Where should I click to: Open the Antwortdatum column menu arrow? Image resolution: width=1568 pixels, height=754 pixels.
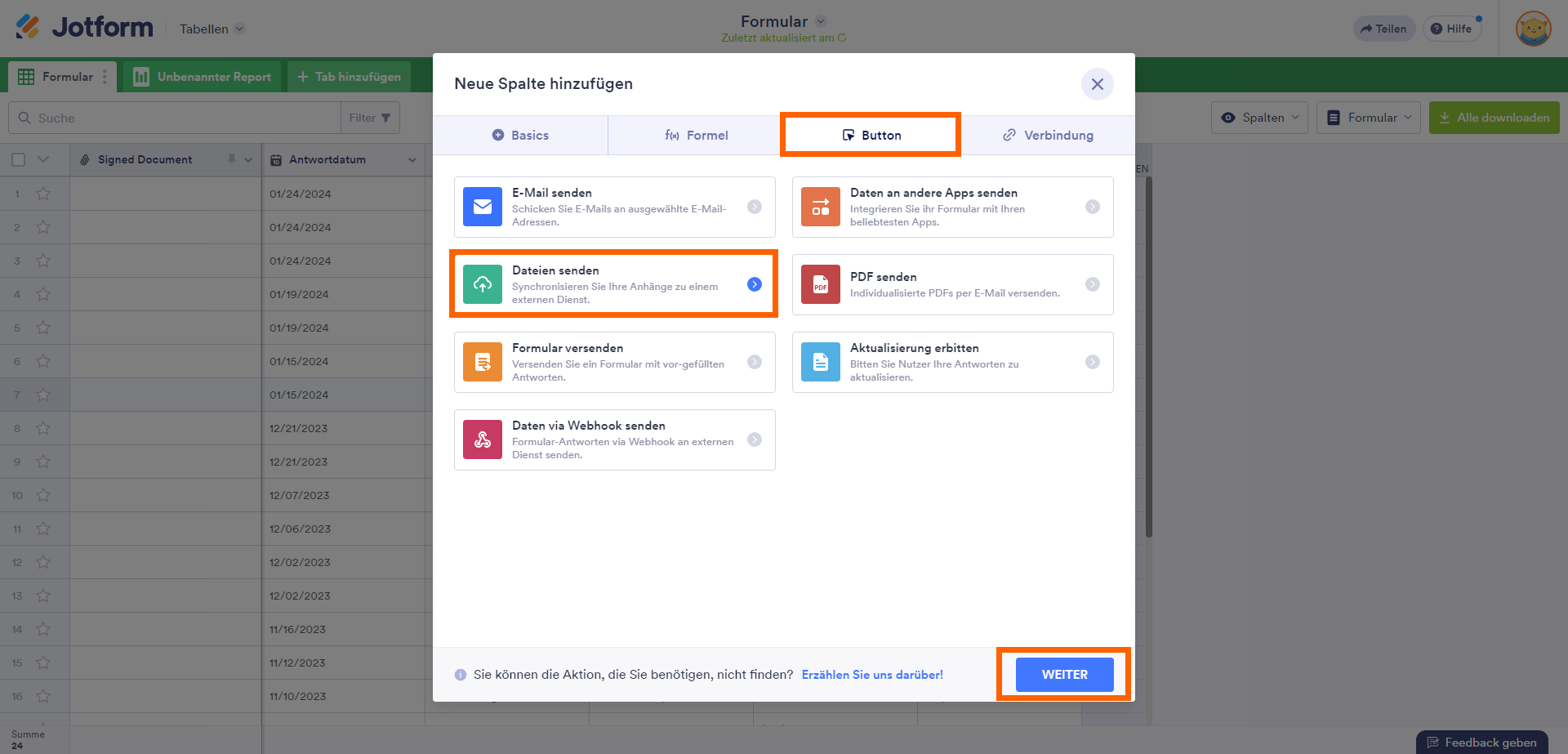pos(412,160)
